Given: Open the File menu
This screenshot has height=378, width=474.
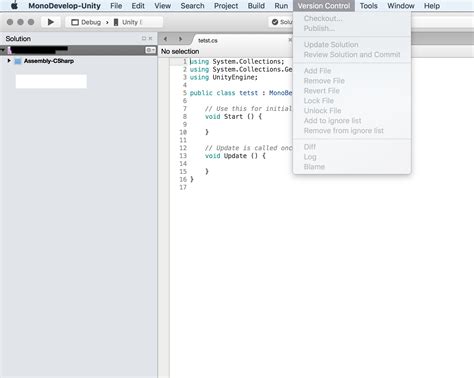Looking at the screenshot, I should coord(116,6).
